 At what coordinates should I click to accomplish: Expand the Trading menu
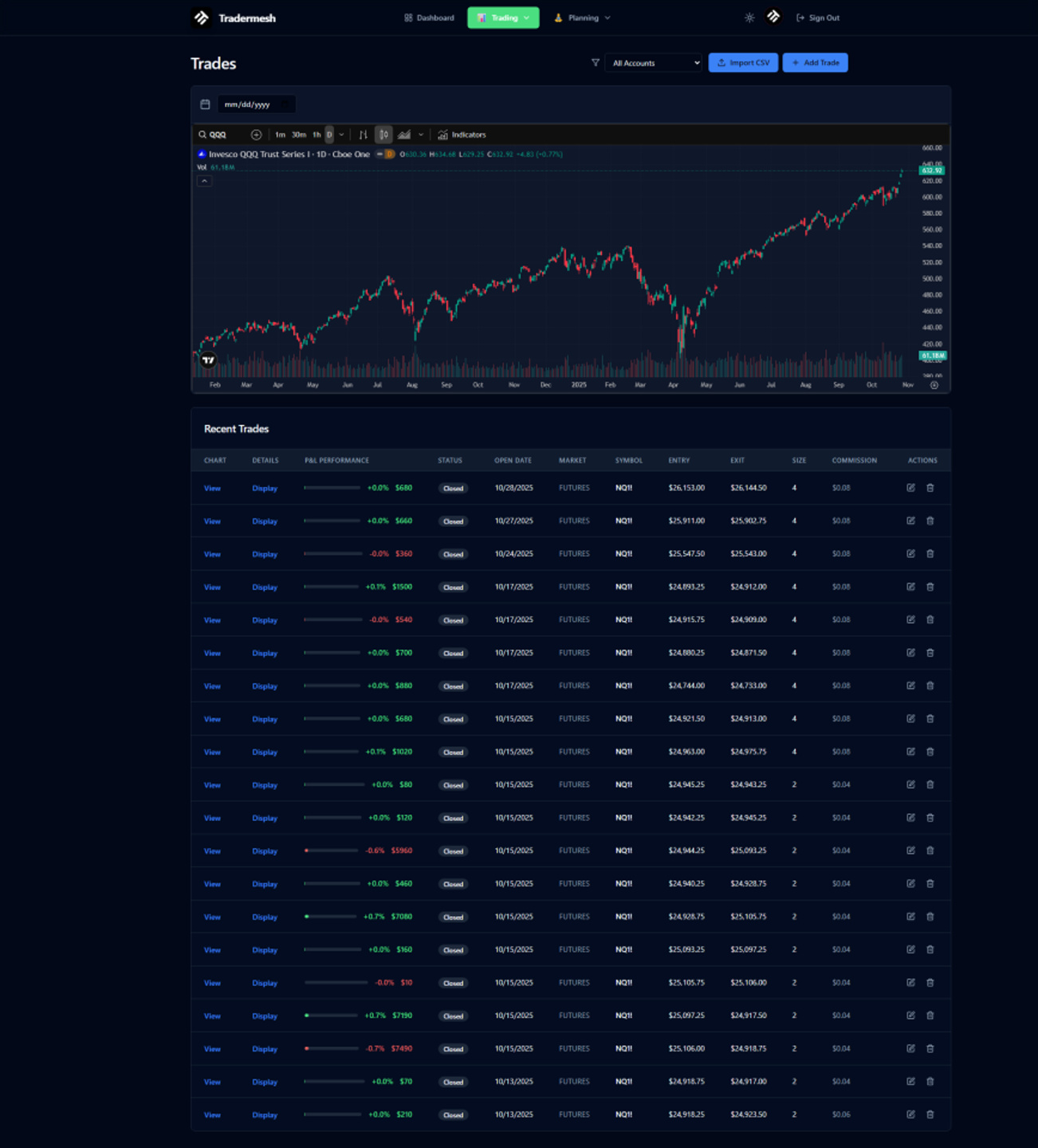click(503, 18)
